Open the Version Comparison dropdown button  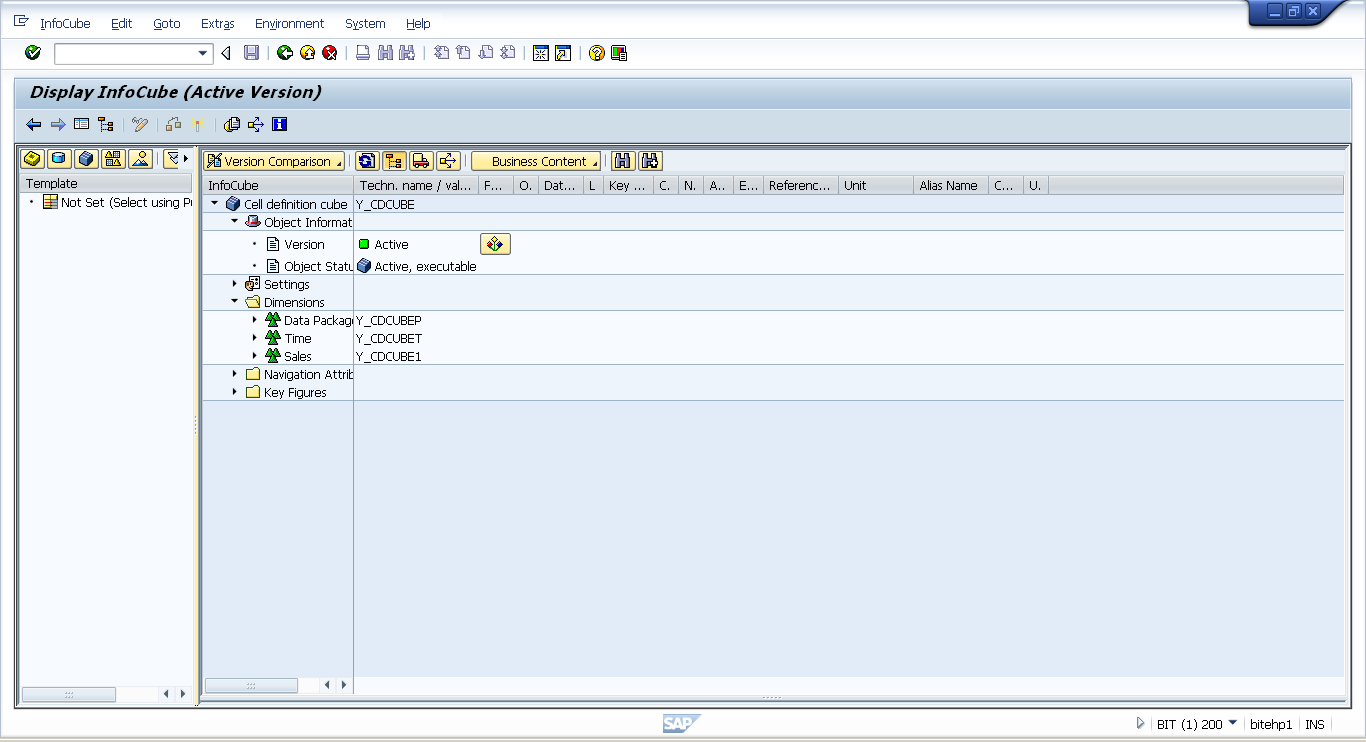point(274,161)
